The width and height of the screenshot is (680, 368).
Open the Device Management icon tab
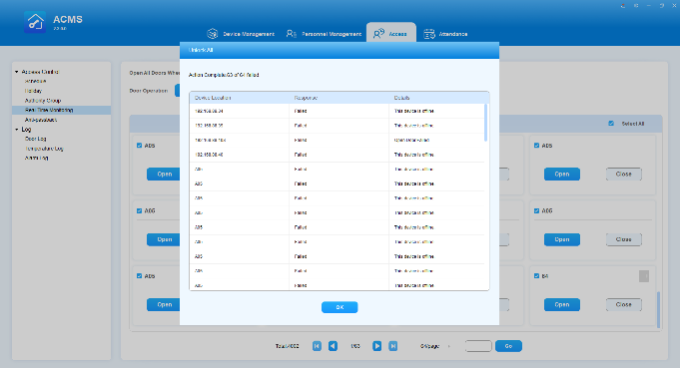(x=212, y=33)
